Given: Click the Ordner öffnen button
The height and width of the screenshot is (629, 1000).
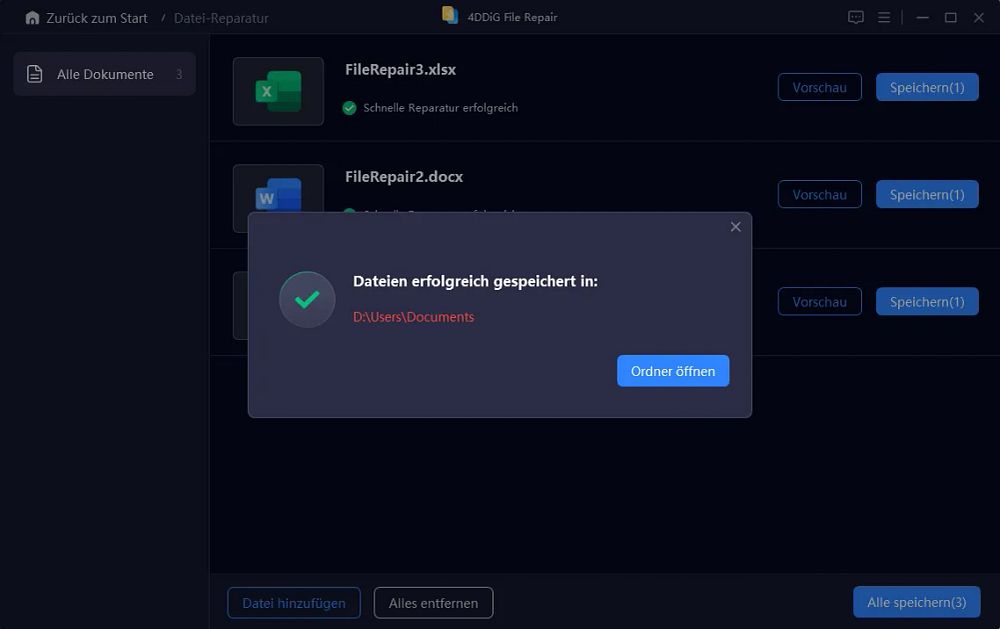Looking at the screenshot, I should tap(673, 371).
